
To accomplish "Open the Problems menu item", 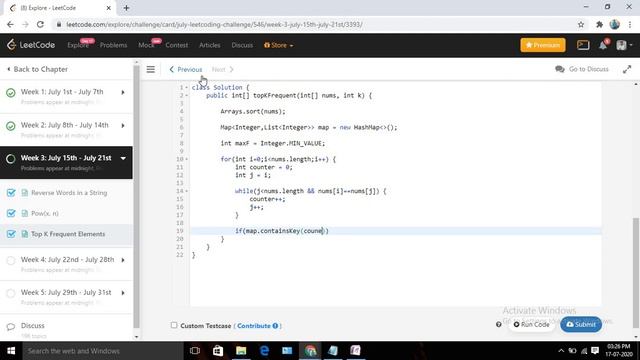I will [113, 45].
